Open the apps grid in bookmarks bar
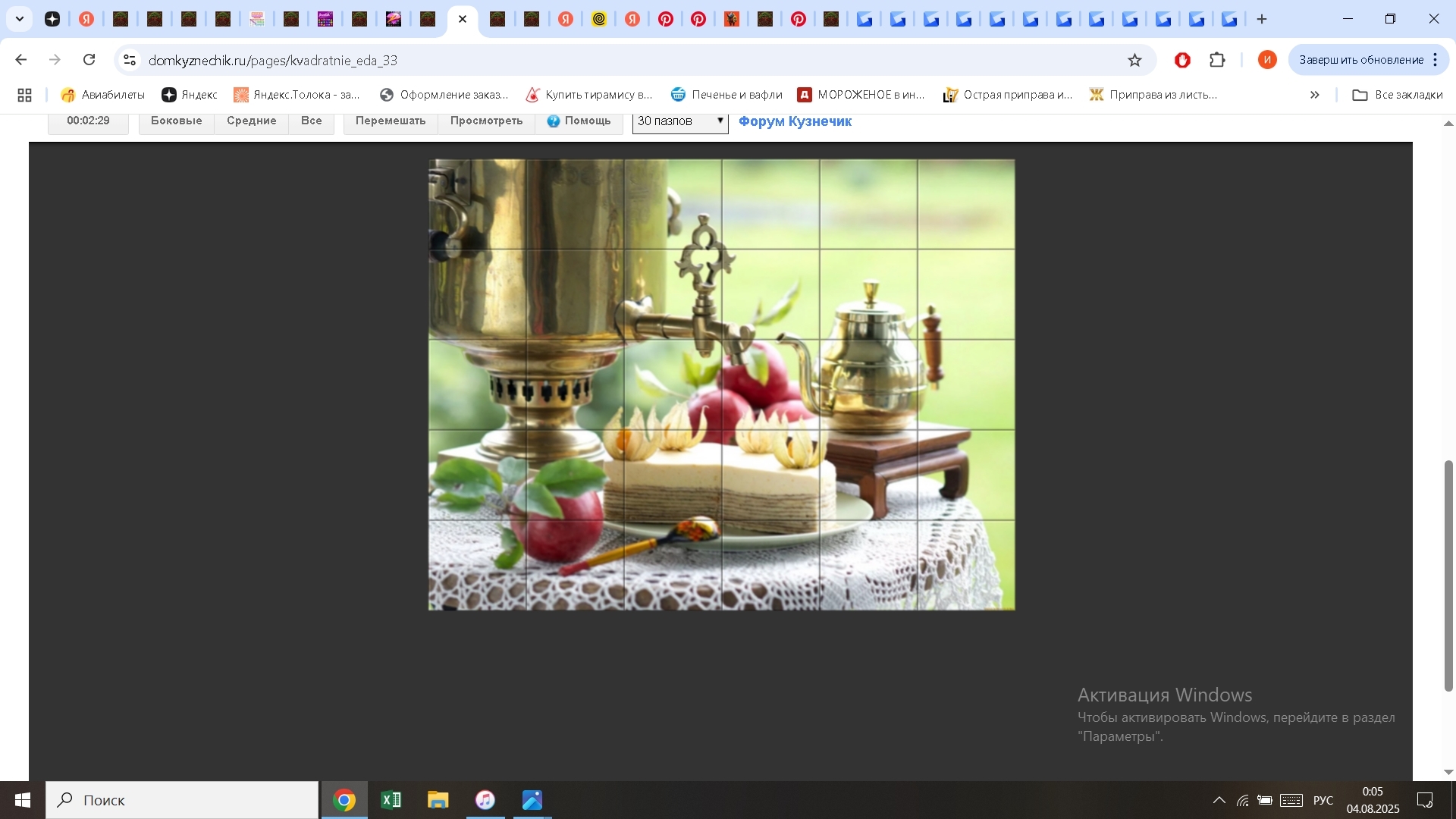This screenshot has height=819, width=1456. tap(24, 95)
